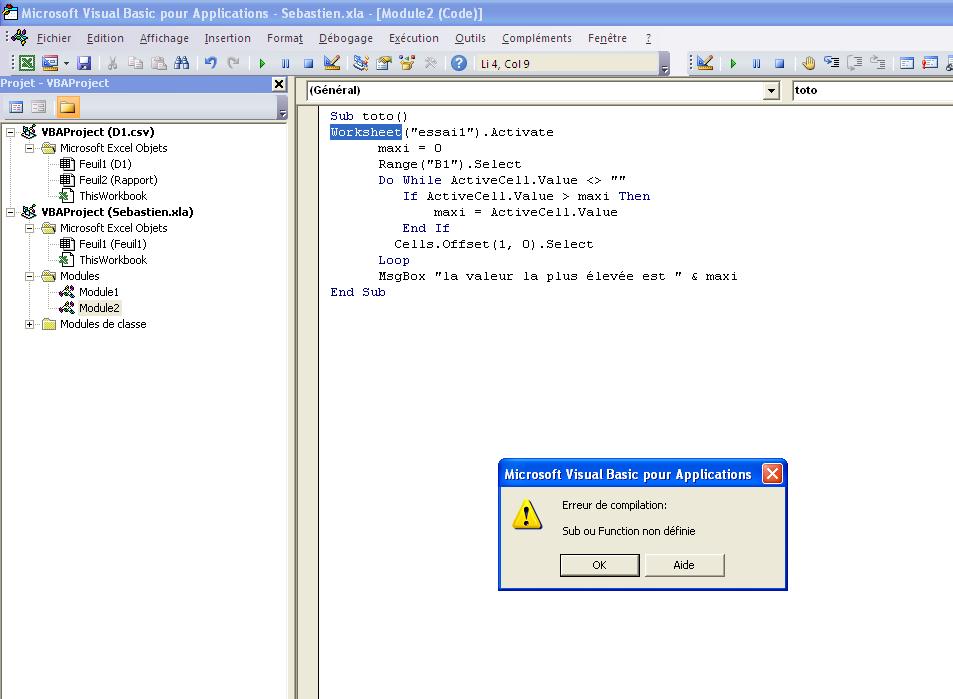The width and height of the screenshot is (953, 699).
Task: Toggle Folders icon in Project panel
Action: pyautogui.click(x=67, y=108)
